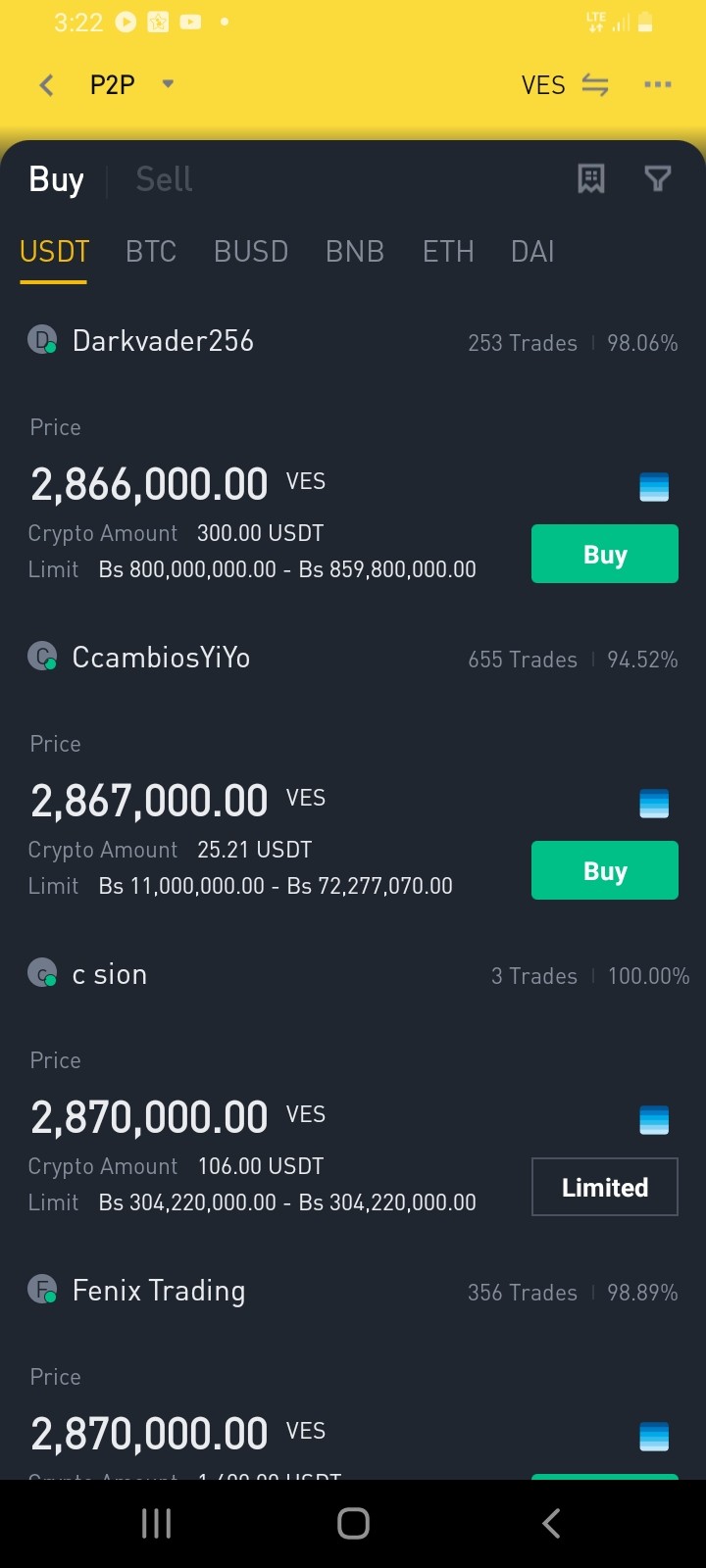Tap the payment method icon on CcambiosYiYo's offer
Image resolution: width=706 pixels, height=1568 pixels.
click(654, 804)
